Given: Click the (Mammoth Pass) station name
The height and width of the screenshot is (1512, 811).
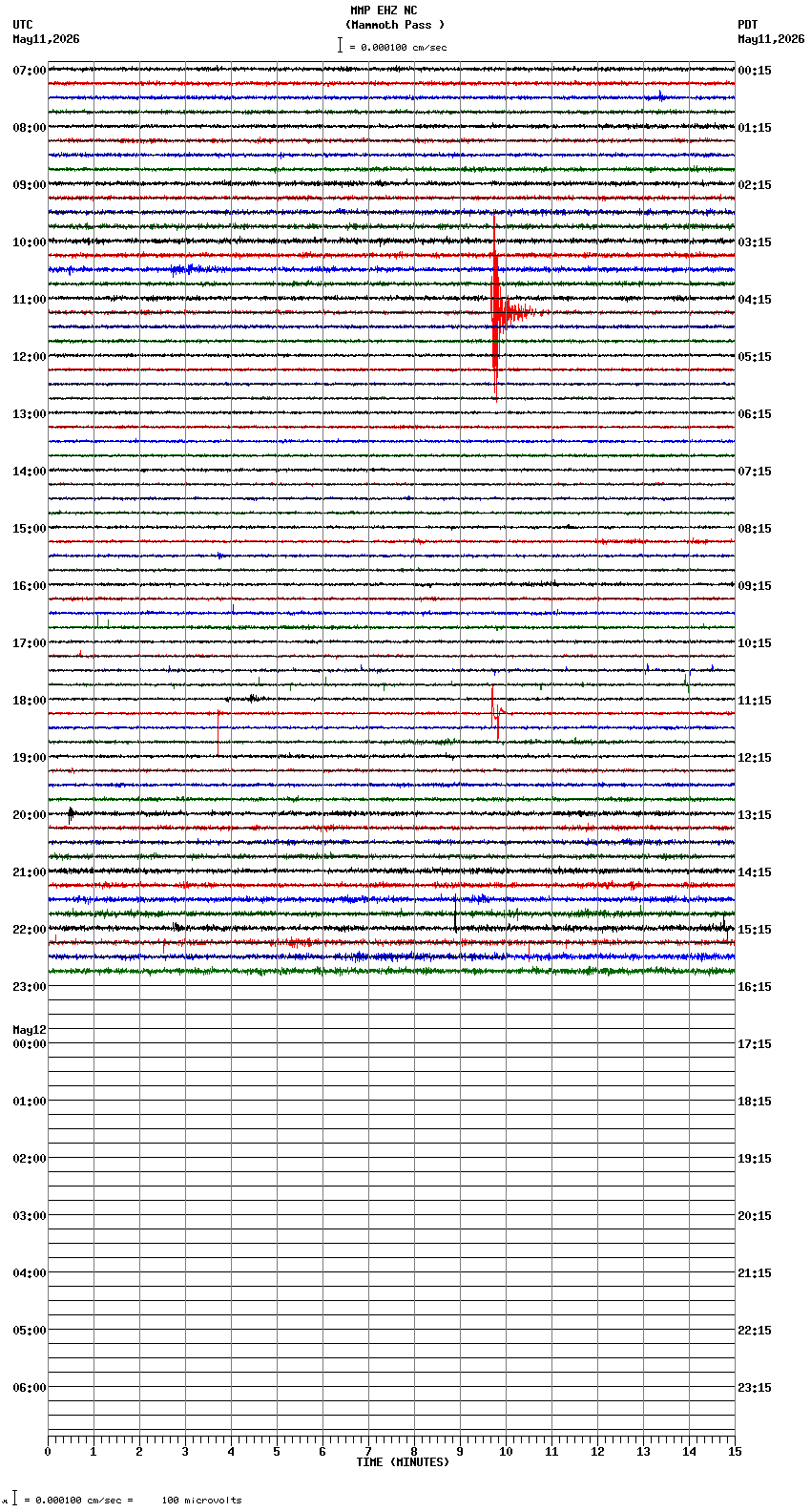Looking at the screenshot, I should tap(395, 25).
